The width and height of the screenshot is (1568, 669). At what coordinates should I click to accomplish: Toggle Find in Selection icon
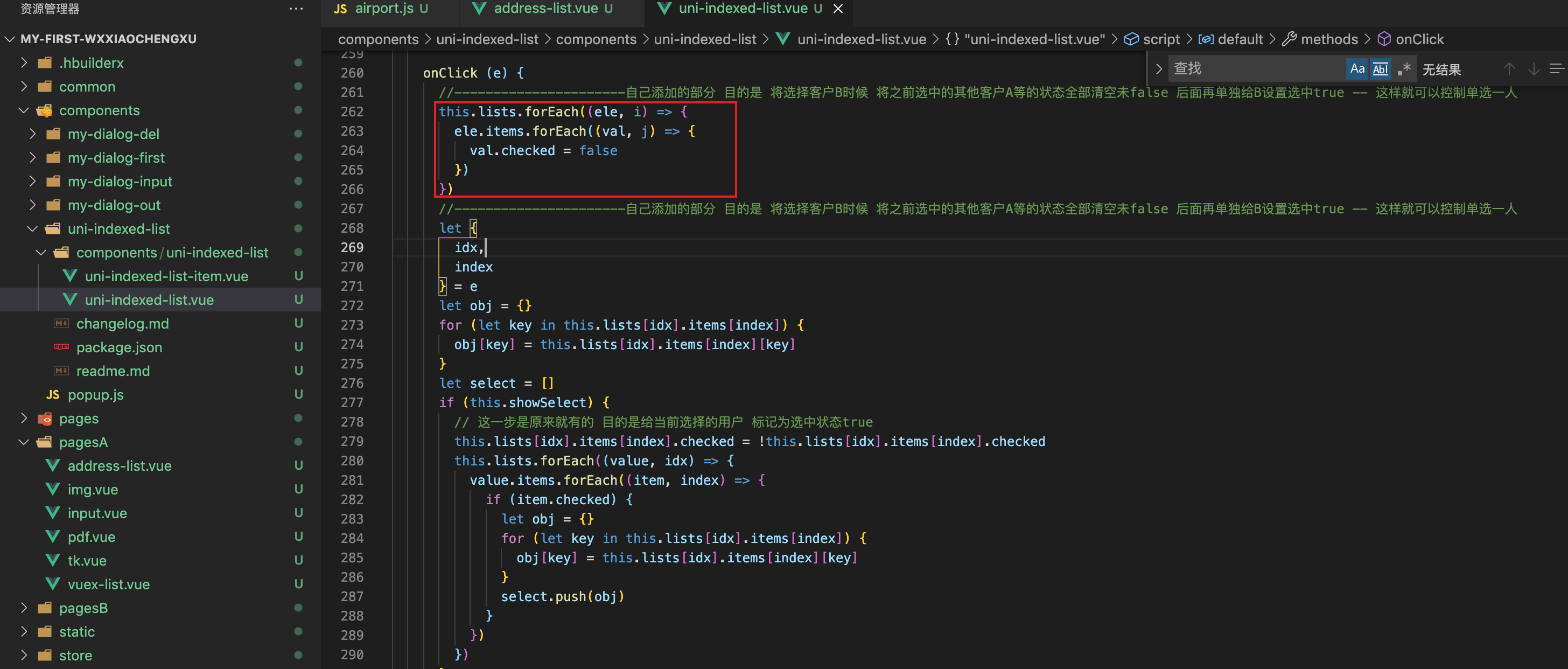[1557, 69]
